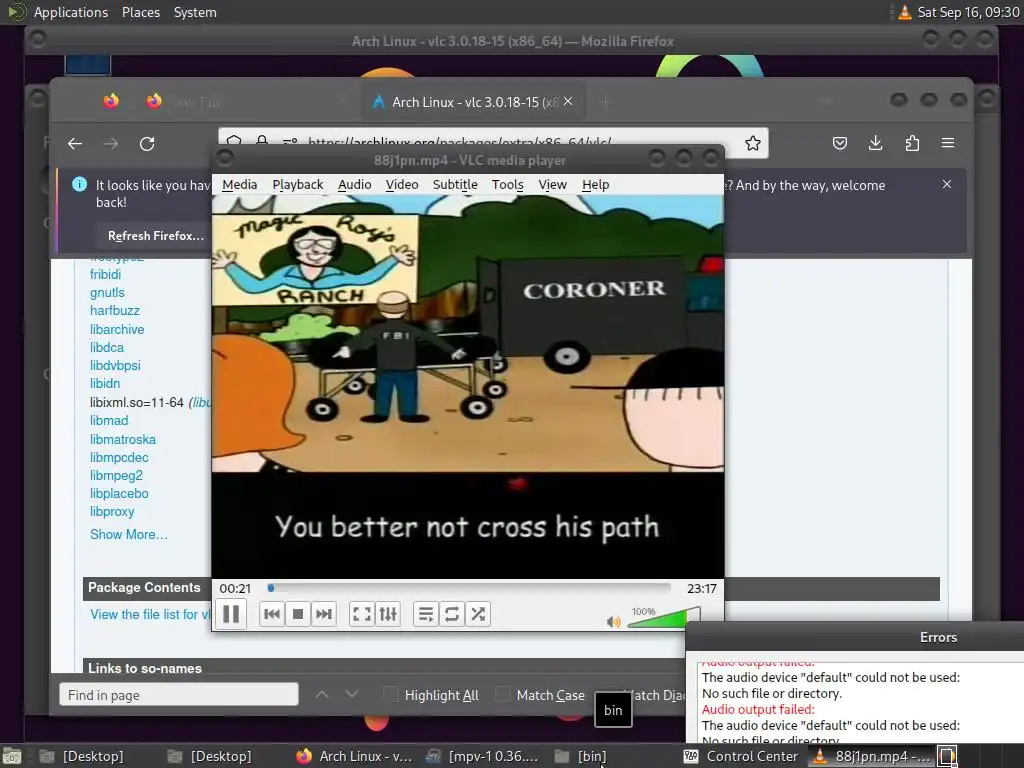1024x768 pixels.
Task: Click the elapsed time 00:21 label
Action: click(235, 588)
